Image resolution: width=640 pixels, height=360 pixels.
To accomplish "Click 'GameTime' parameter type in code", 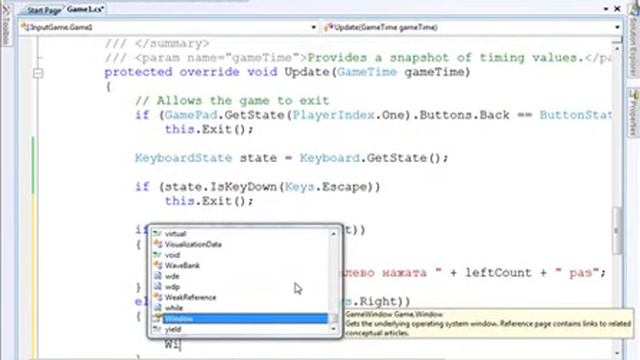I will (x=367, y=72).
